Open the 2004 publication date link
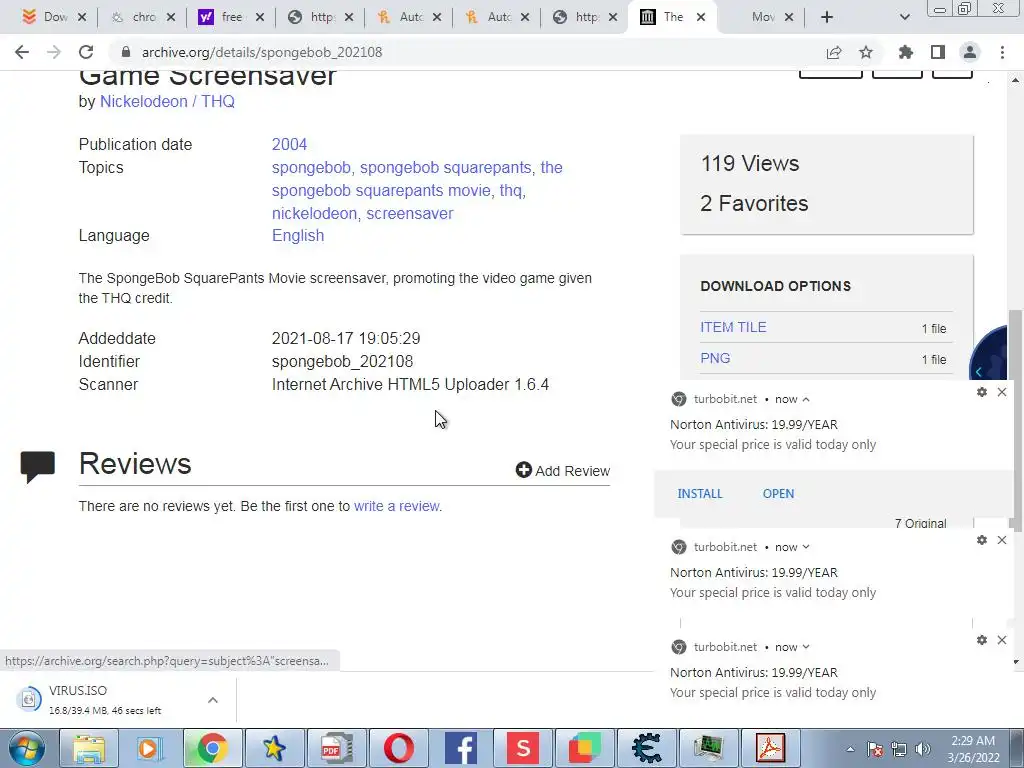This screenshot has height=768, width=1024. coord(289,144)
